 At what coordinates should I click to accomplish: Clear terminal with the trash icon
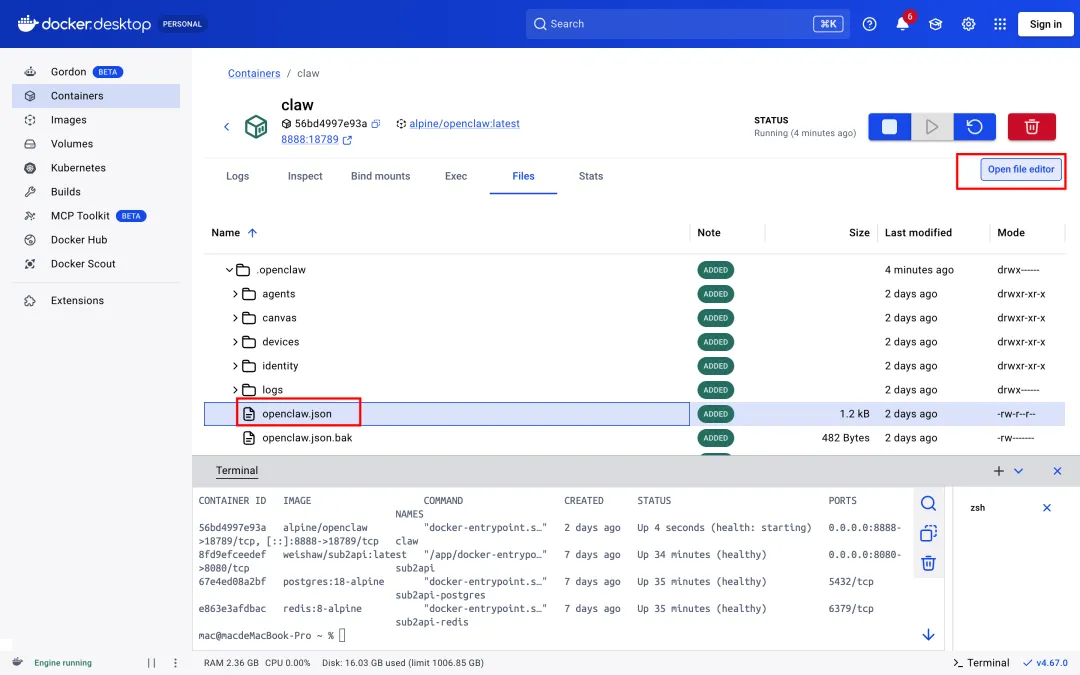928,563
